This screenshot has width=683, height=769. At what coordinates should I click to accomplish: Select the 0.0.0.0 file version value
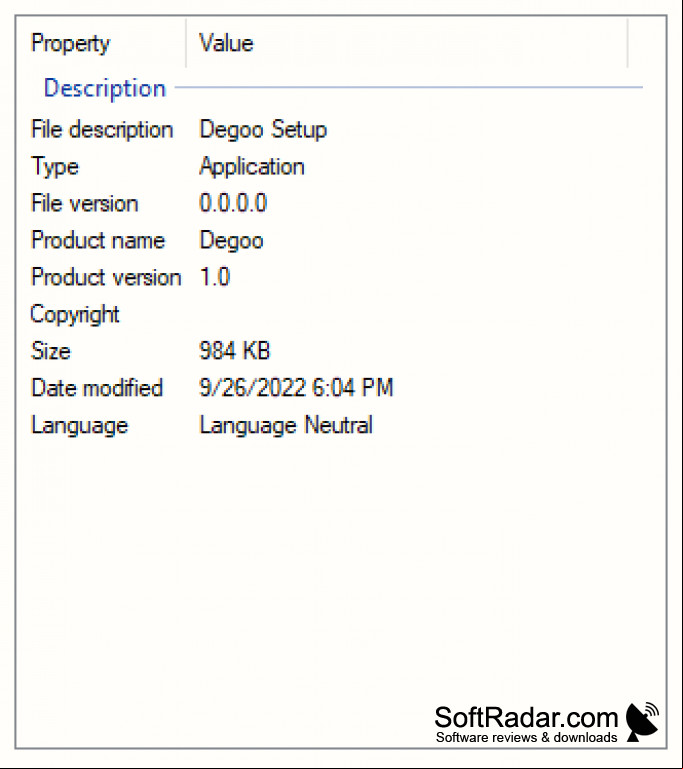pyautogui.click(x=233, y=203)
